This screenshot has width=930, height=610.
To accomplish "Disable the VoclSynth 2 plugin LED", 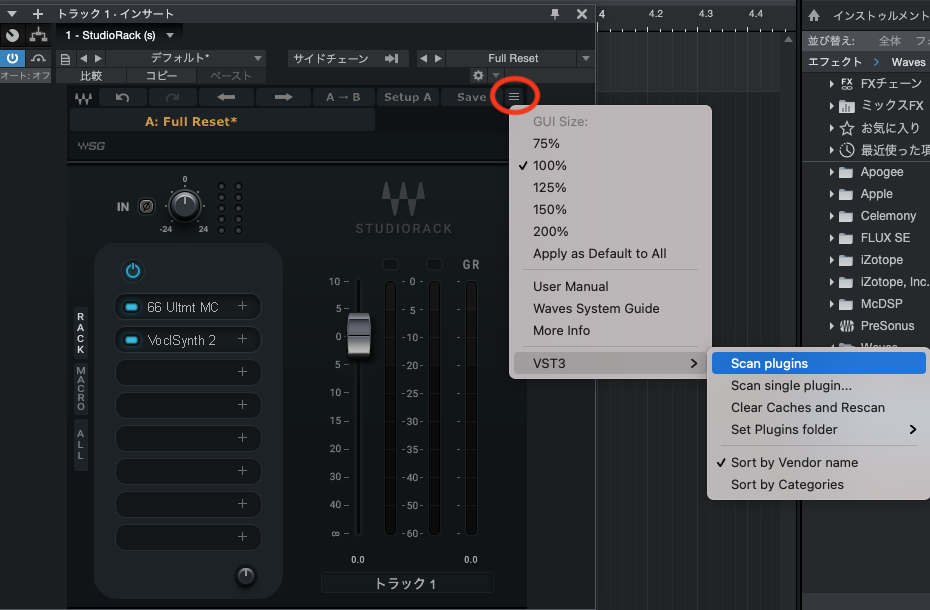I will (x=131, y=340).
